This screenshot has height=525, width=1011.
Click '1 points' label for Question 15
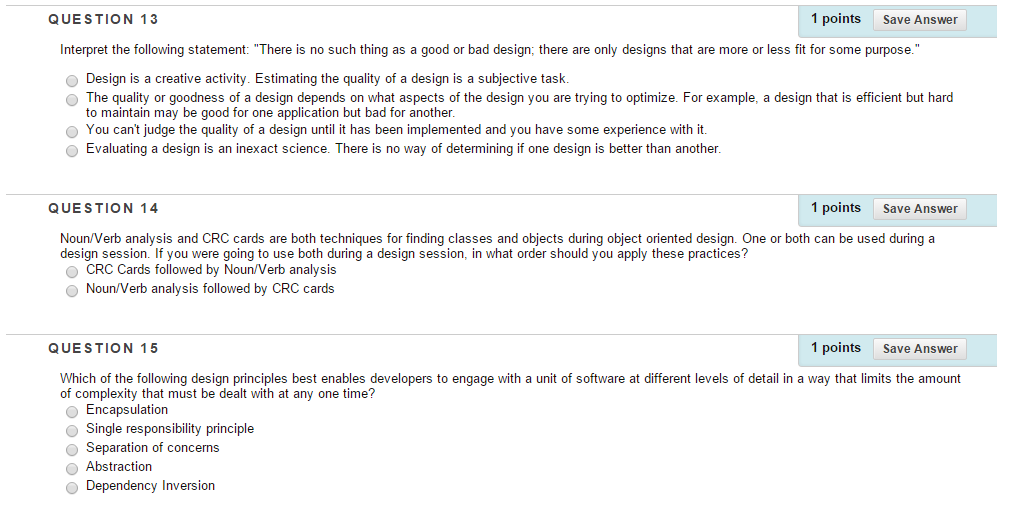836,348
